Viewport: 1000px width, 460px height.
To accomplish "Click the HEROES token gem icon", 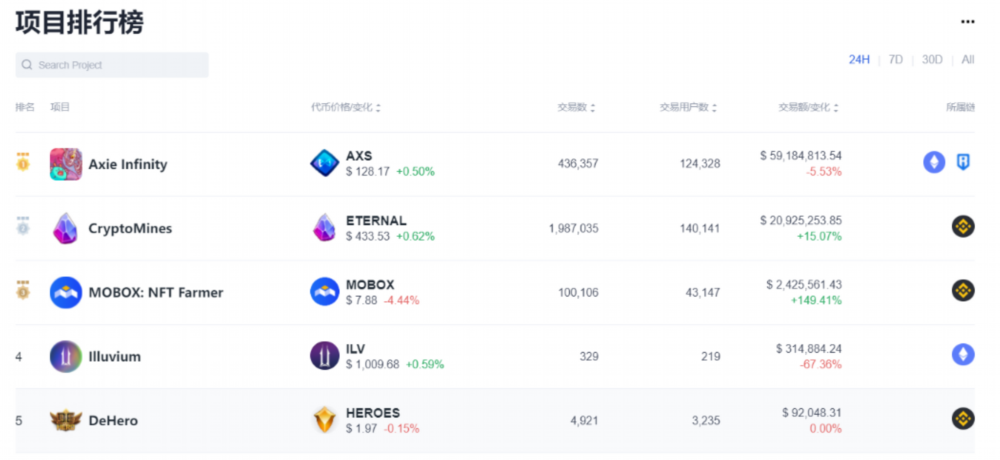I will pyautogui.click(x=325, y=420).
